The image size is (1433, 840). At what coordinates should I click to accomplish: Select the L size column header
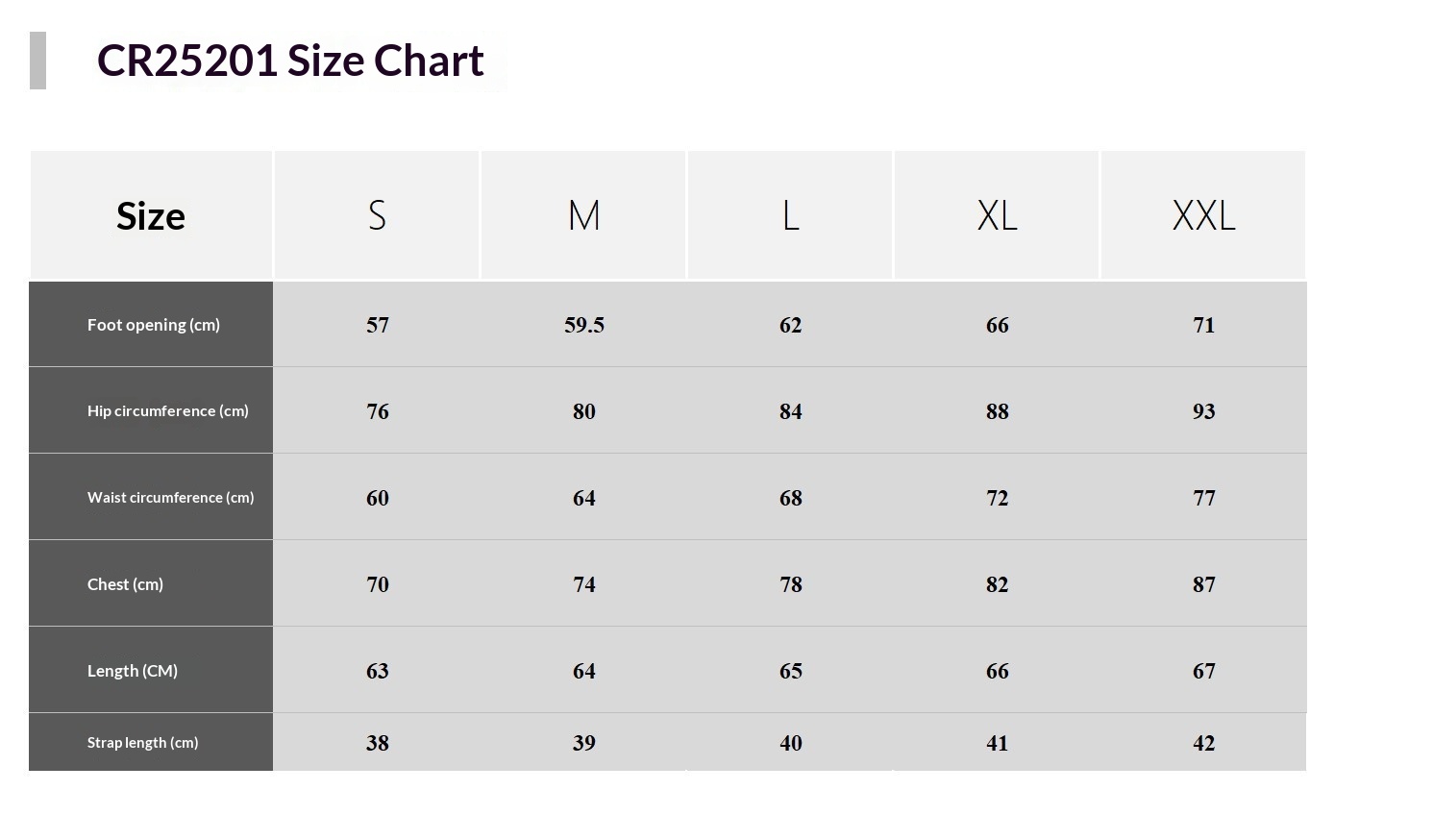(x=790, y=215)
